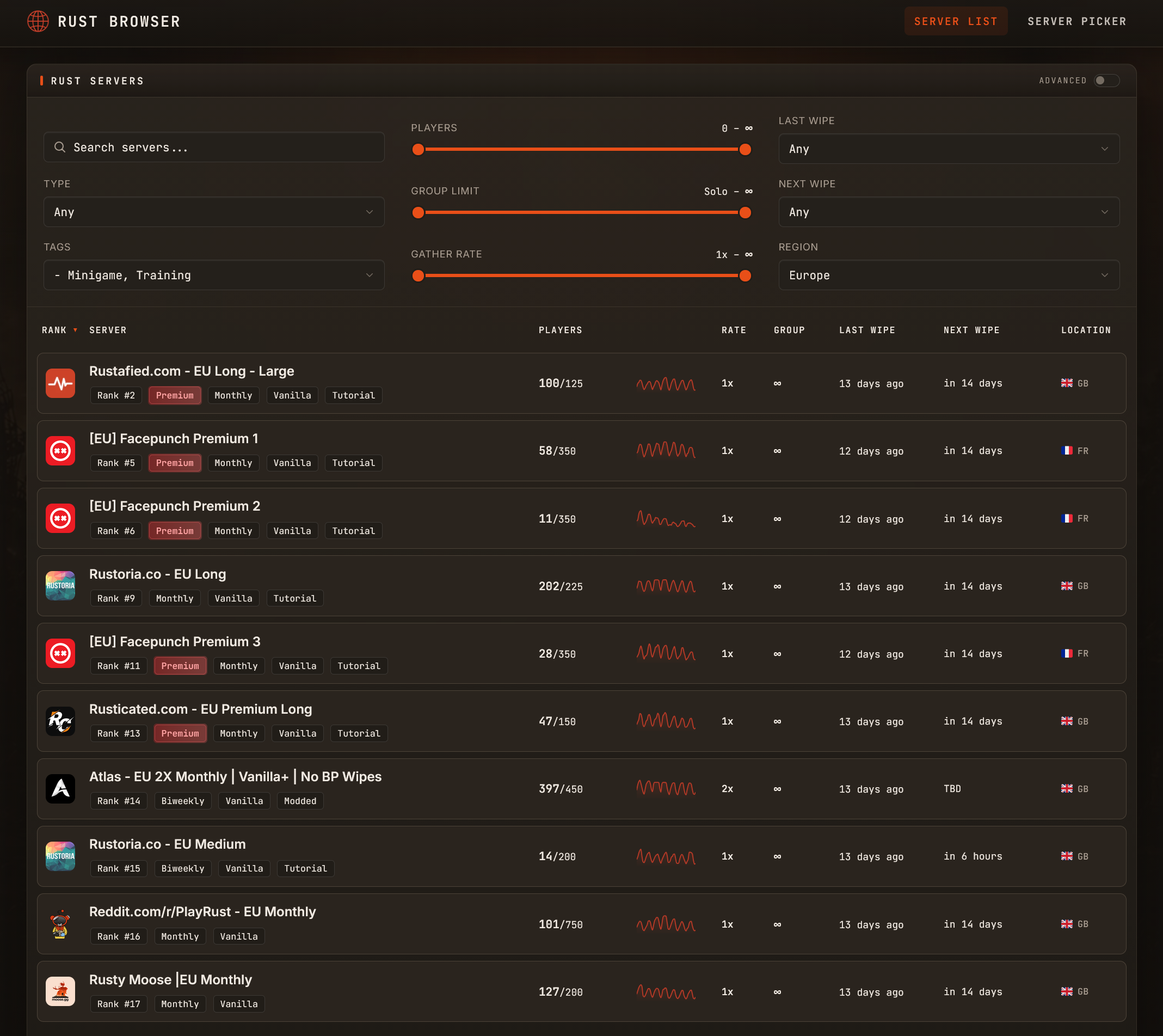
Task: Click the Rustoria.co EU Long server icon
Action: click(x=60, y=586)
